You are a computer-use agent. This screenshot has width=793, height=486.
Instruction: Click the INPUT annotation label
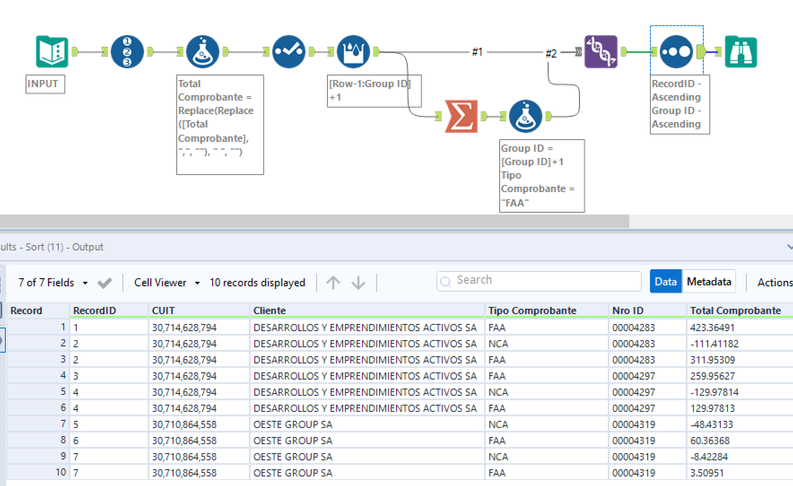click(45, 84)
